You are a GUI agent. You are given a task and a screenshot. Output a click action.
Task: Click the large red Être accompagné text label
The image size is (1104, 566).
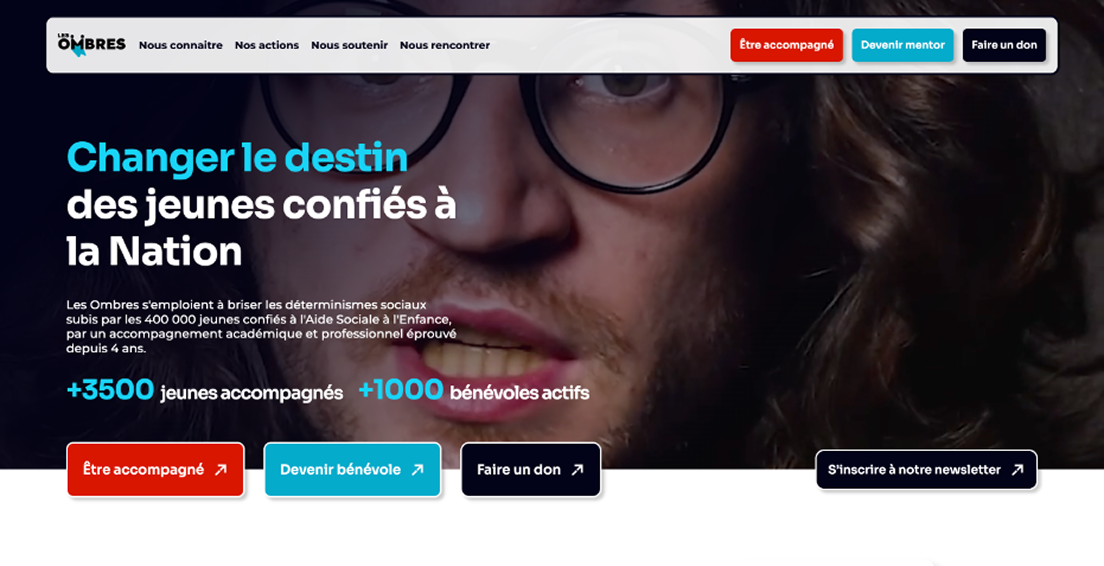point(144,470)
